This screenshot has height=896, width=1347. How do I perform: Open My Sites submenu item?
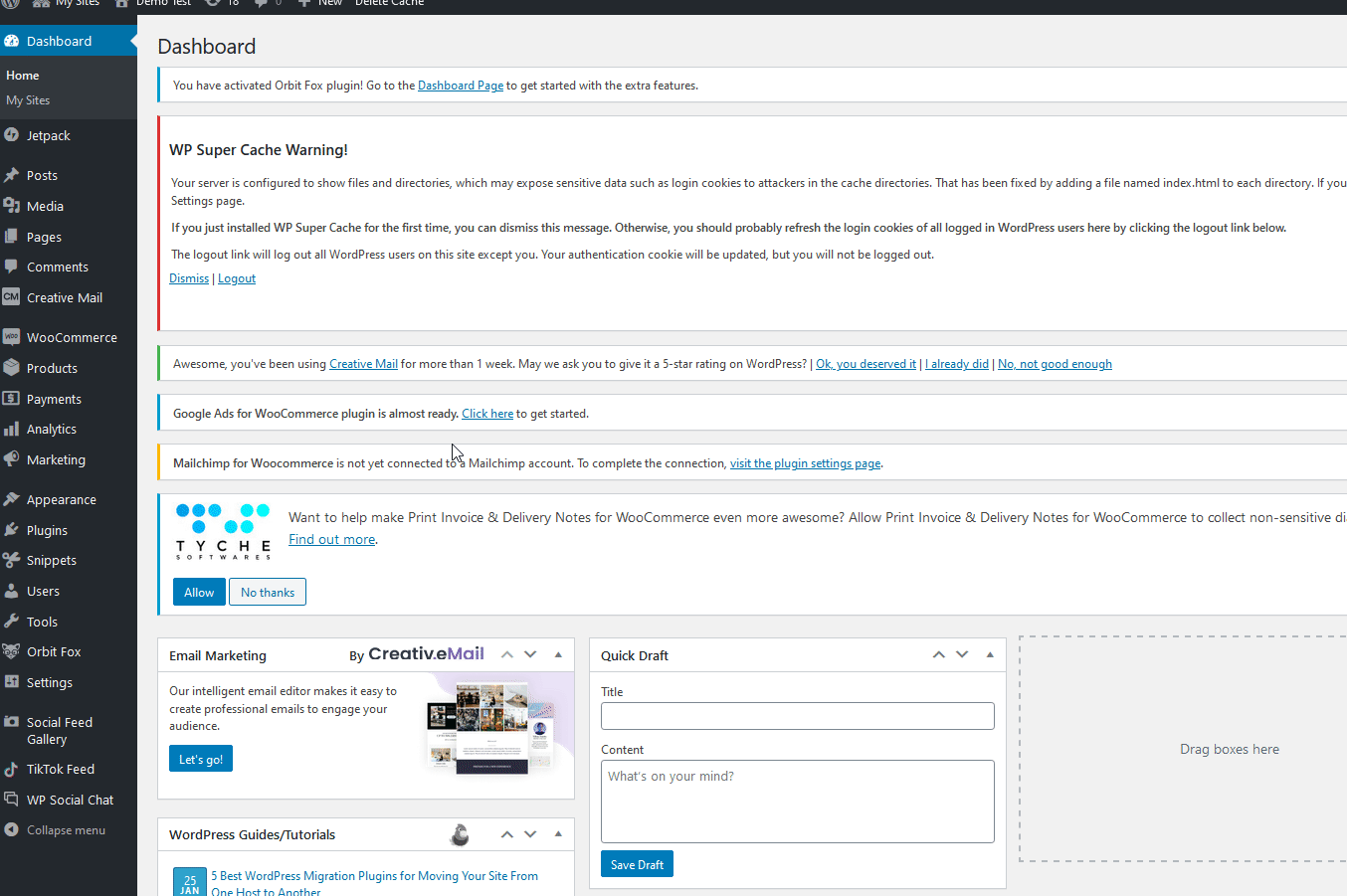(x=28, y=100)
